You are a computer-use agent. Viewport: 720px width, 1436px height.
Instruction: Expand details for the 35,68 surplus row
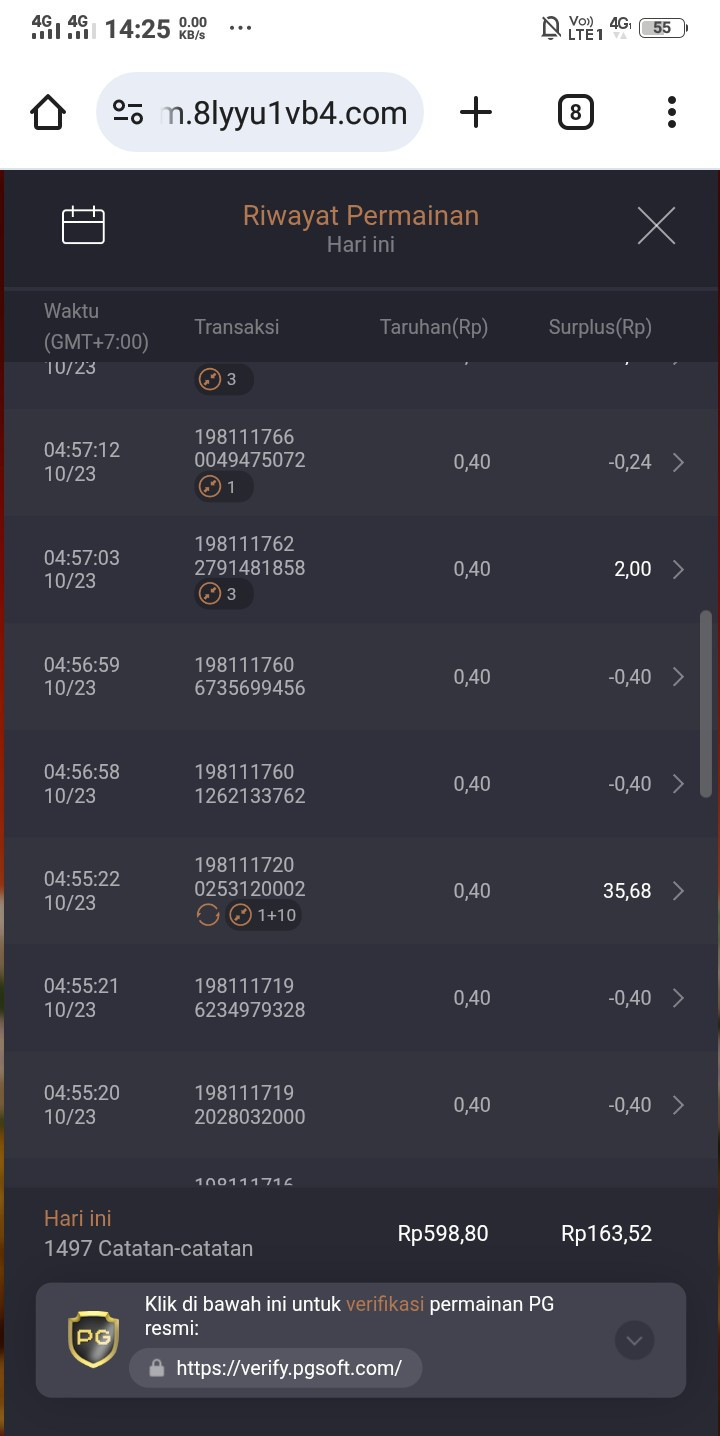point(678,891)
